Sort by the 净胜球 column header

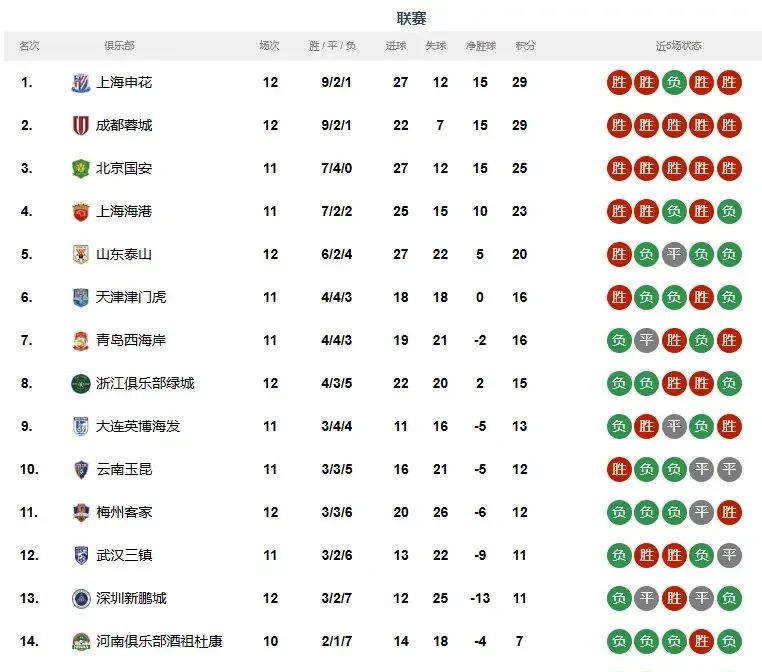[481, 46]
